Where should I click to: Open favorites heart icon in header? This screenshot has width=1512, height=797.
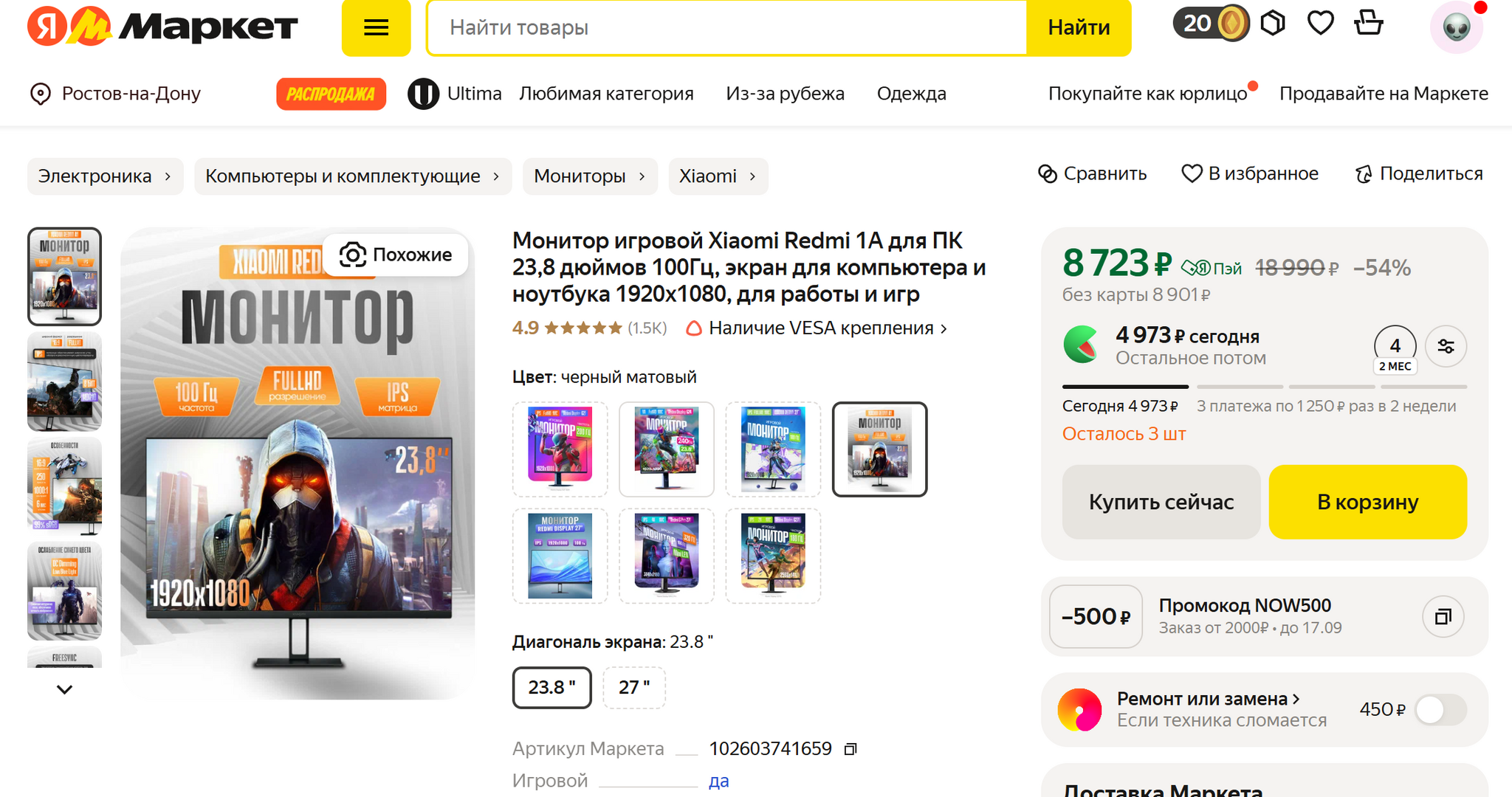click(1321, 24)
